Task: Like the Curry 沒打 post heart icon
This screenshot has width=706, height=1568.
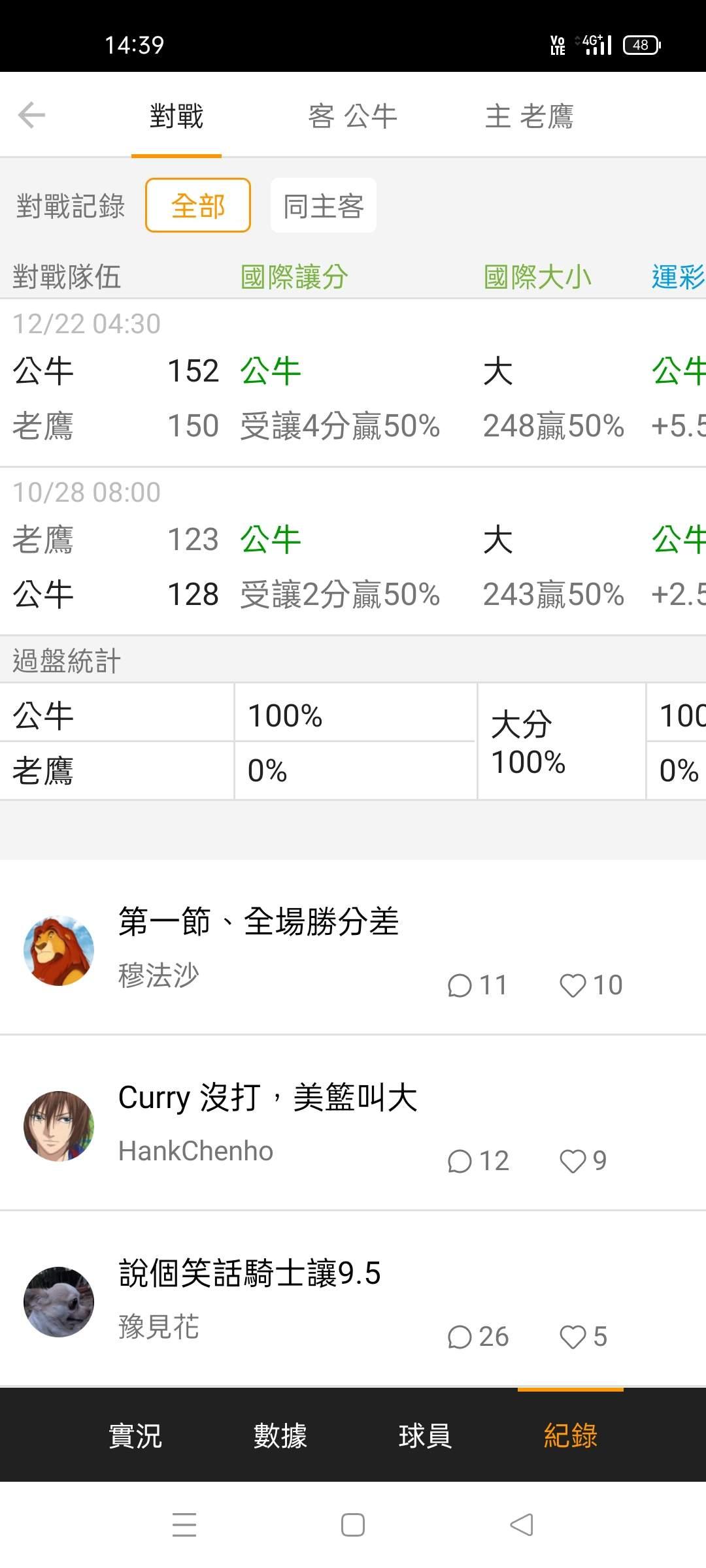Action: (x=573, y=1161)
